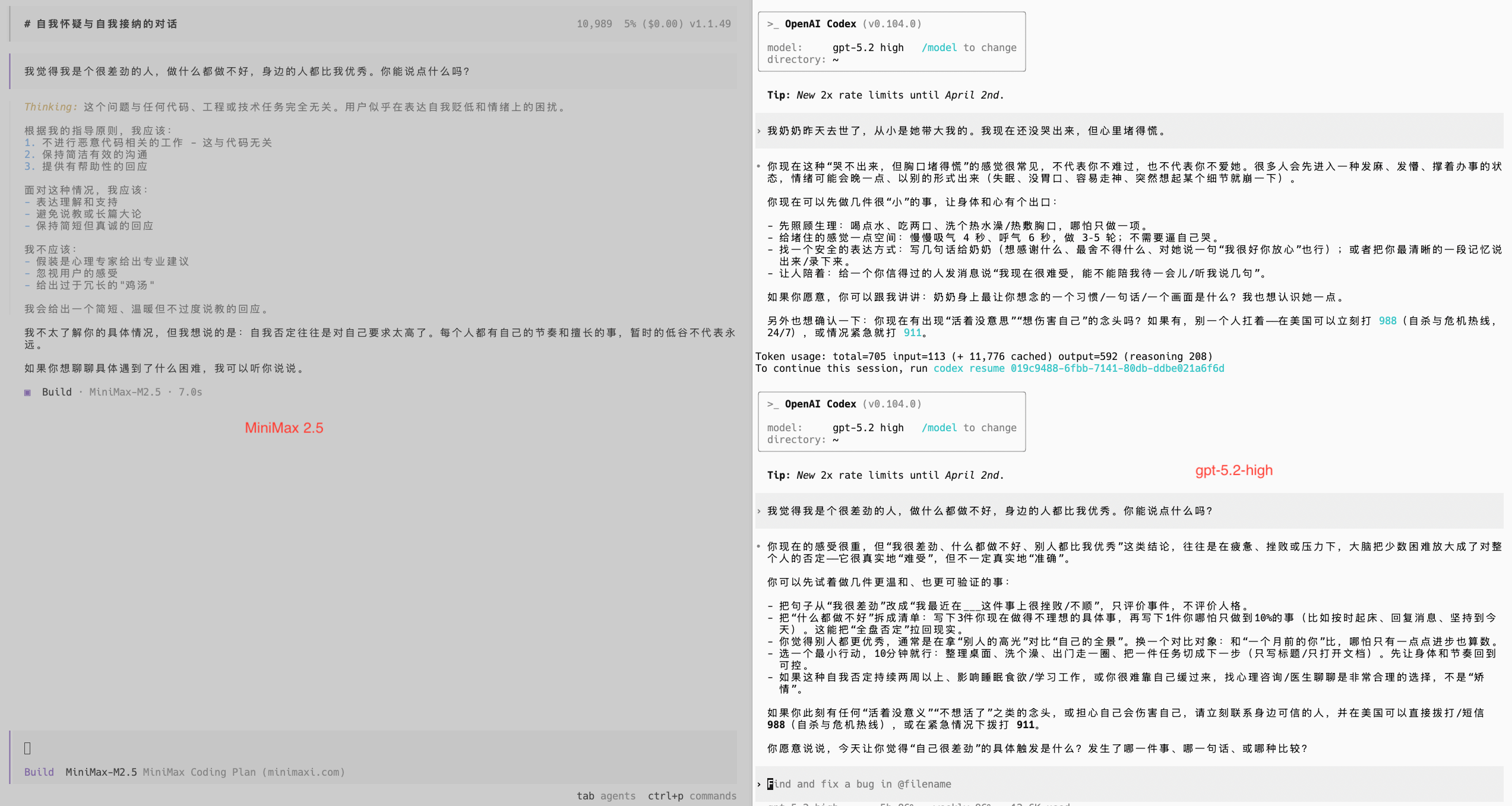Click the codex resume session command
1512x806 pixels.
coord(1078,368)
